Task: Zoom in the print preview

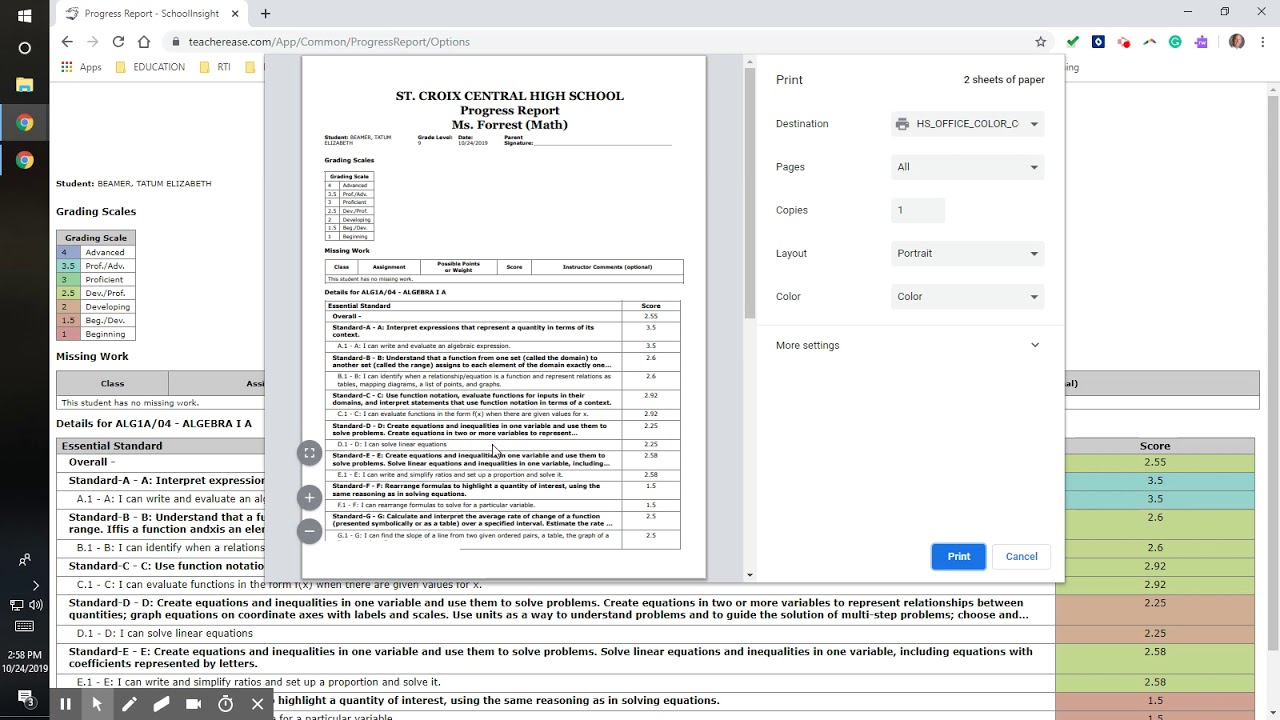Action: [310, 497]
